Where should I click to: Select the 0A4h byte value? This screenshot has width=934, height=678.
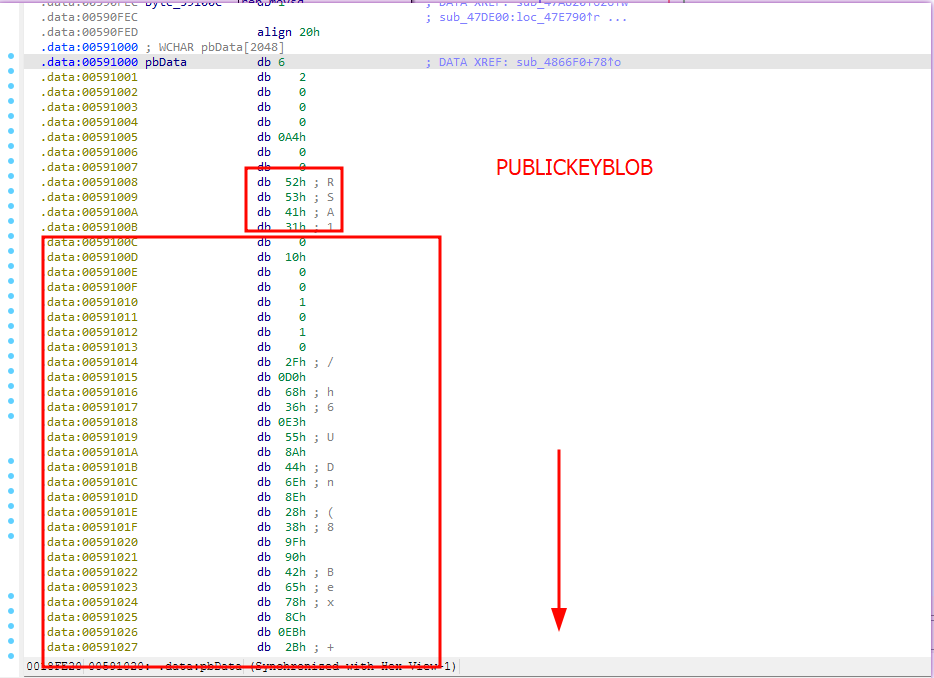click(x=292, y=137)
